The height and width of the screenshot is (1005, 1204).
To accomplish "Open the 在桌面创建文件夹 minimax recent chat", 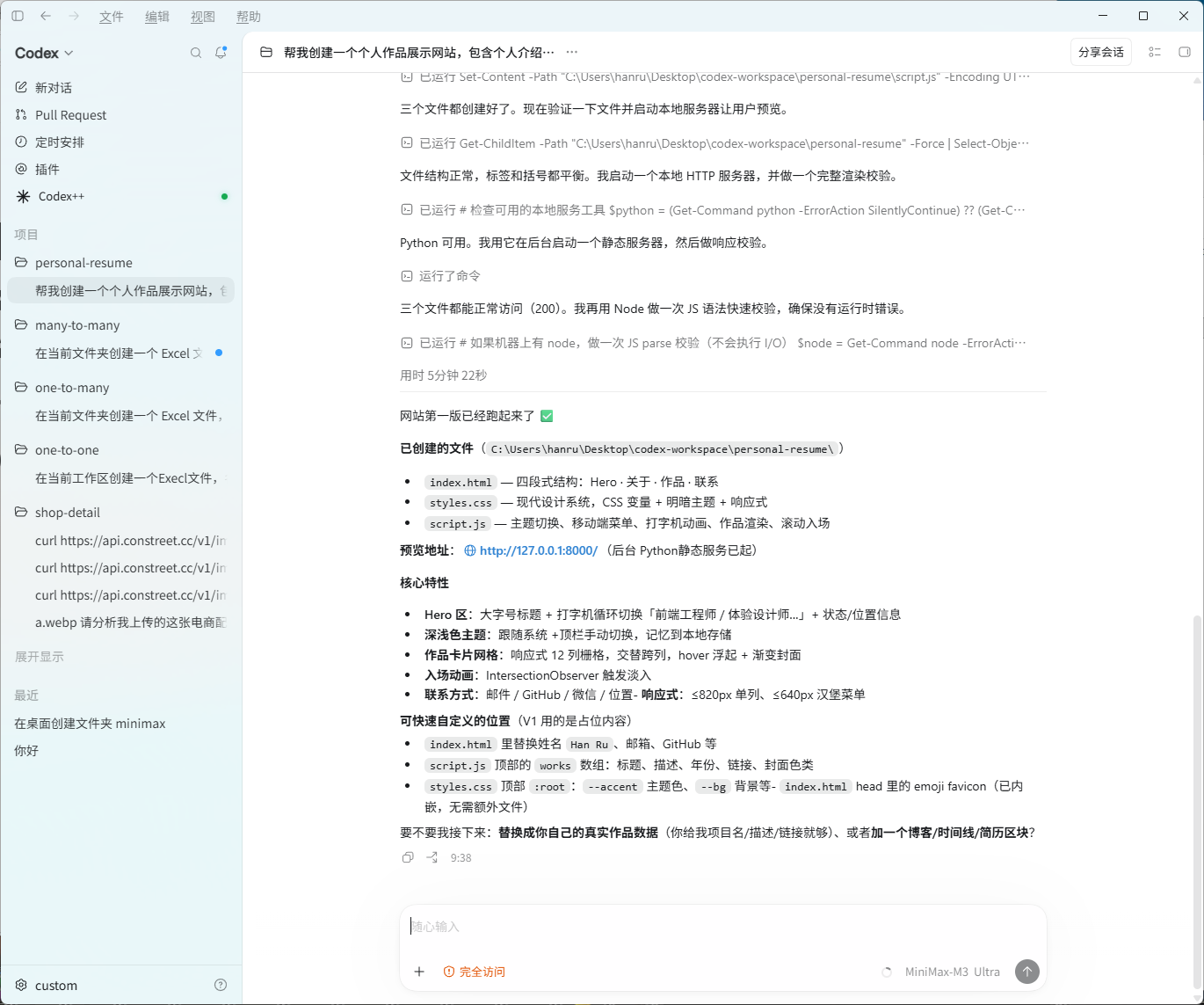I will click(x=120, y=723).
